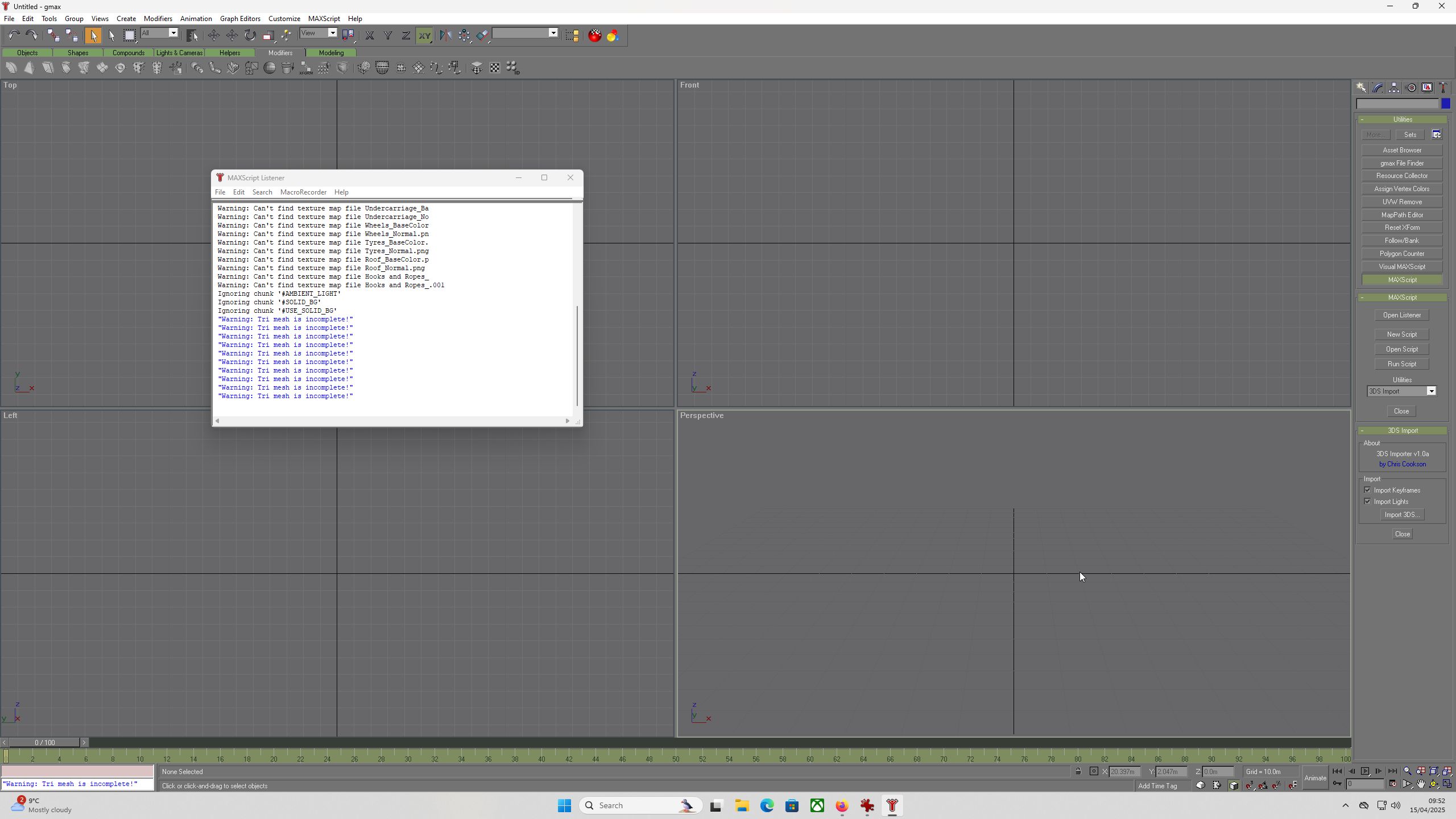The height and width of the screenshot is (819, 1456).
Task: Toggle the Animate mode button
Action: (x=1315, y=778)
